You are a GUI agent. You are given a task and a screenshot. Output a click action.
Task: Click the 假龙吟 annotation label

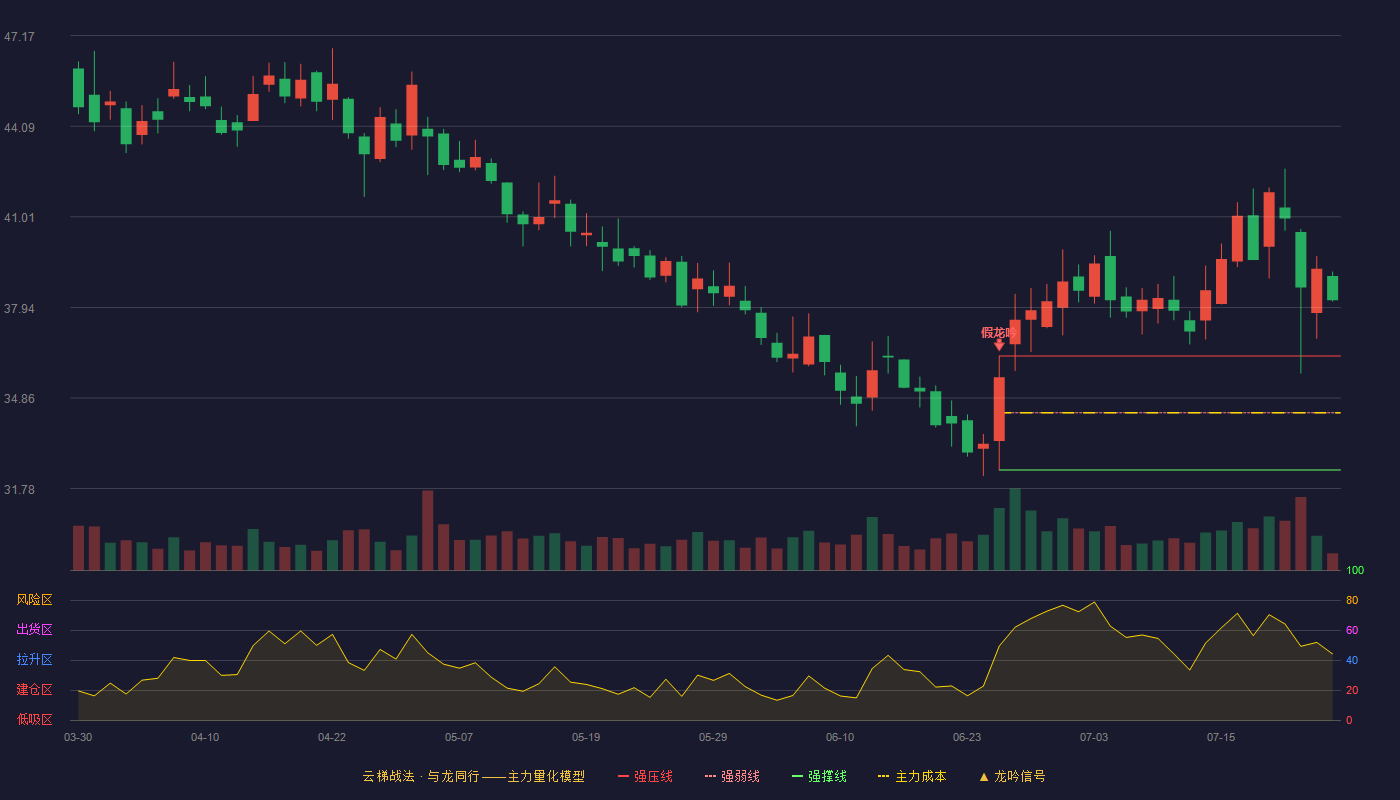point(998,332)
